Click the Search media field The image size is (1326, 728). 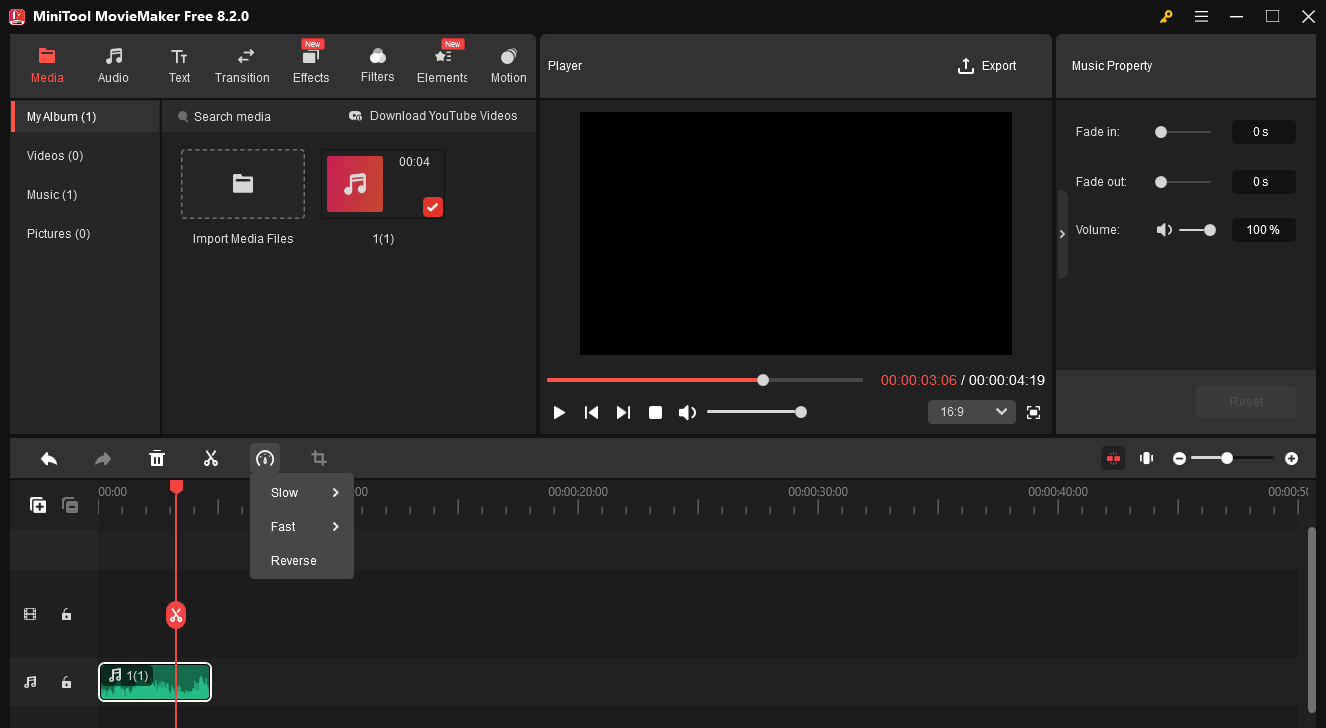tap(231, 116)
